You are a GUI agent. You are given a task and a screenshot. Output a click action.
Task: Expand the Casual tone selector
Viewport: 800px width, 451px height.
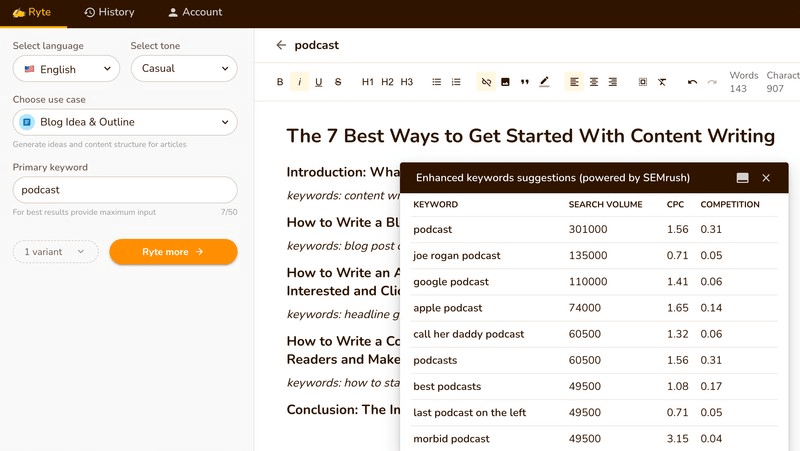(x=184, y=69)
